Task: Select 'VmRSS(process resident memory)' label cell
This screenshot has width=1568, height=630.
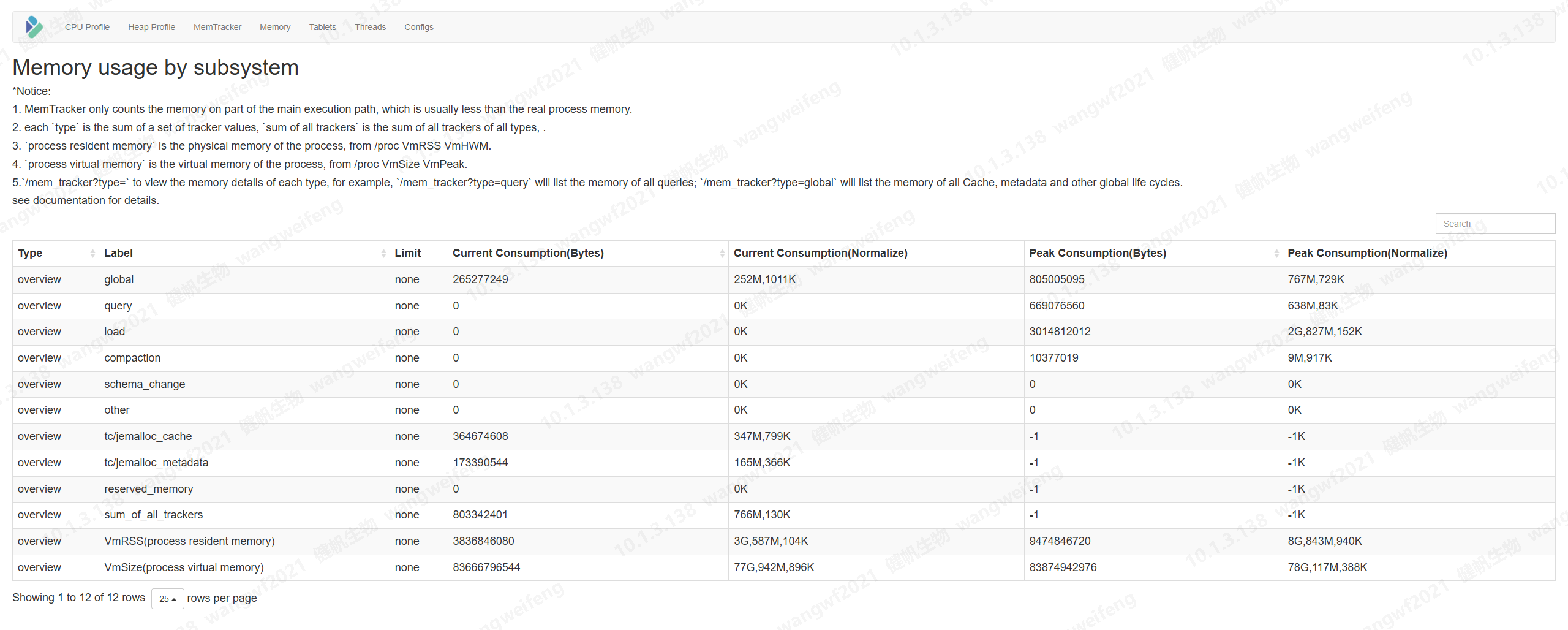Action: click(244, 541)
